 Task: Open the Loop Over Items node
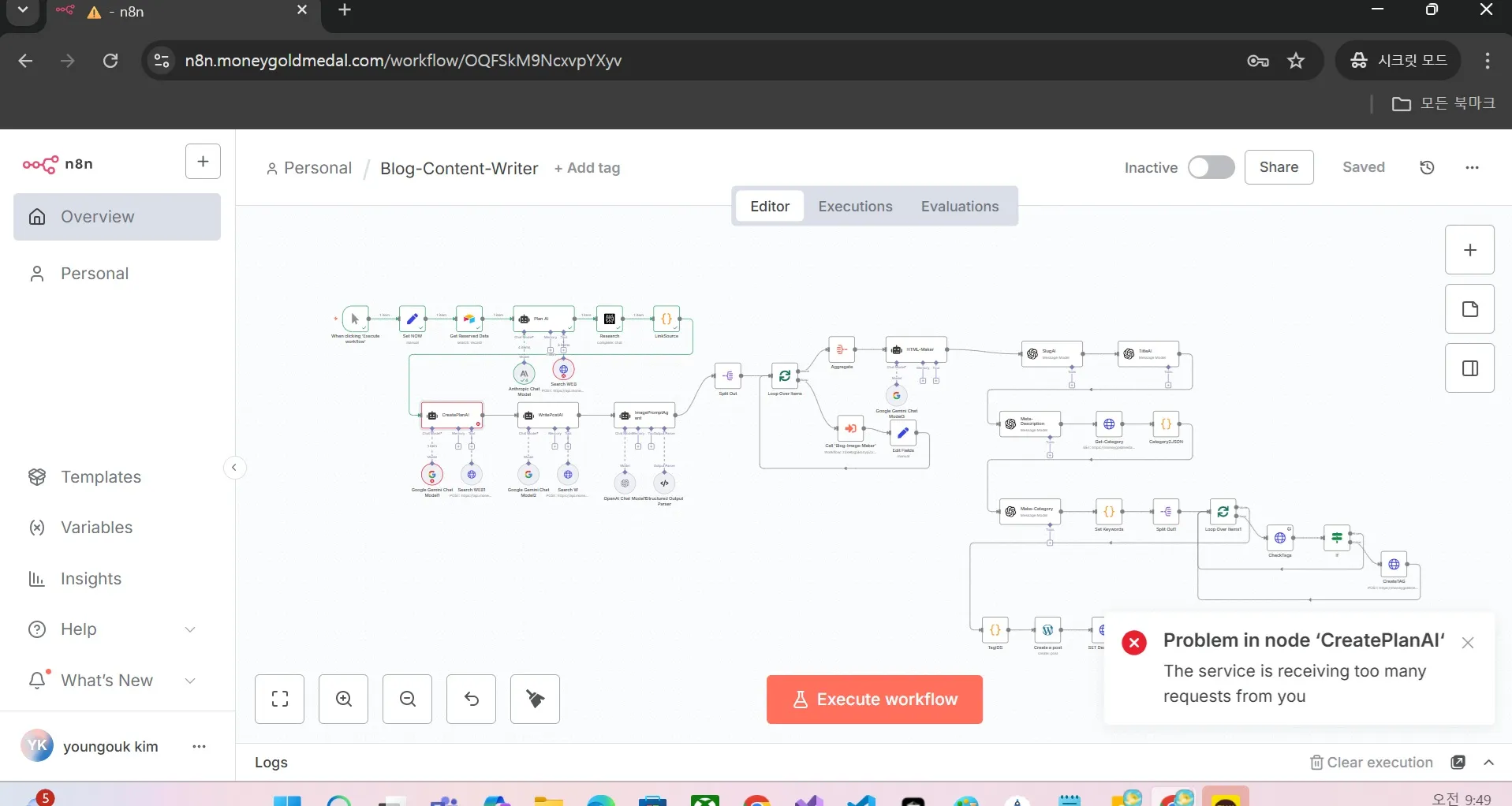(x=785, y=376)
